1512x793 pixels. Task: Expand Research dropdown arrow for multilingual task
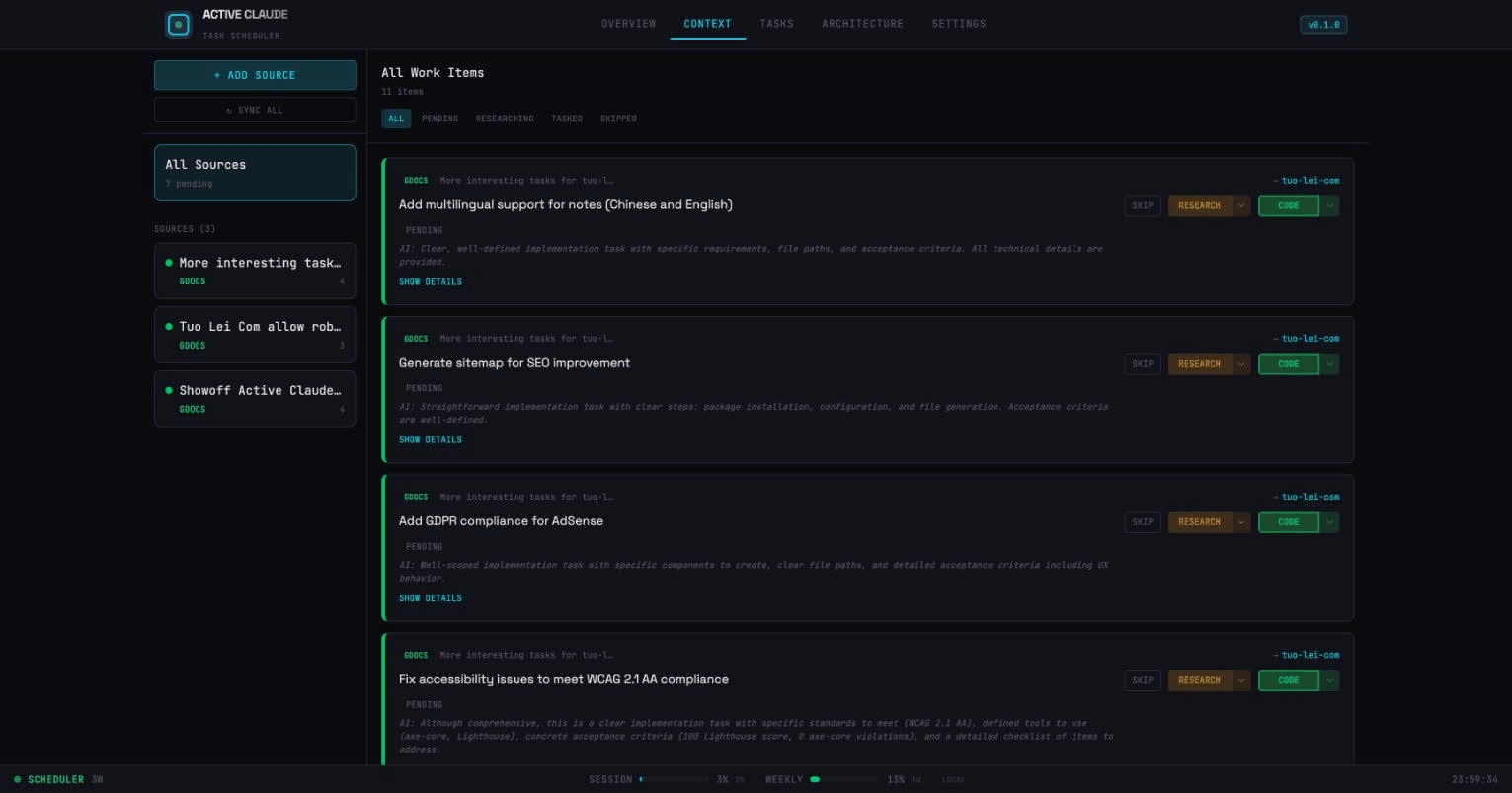click(x=1241, y=205)
